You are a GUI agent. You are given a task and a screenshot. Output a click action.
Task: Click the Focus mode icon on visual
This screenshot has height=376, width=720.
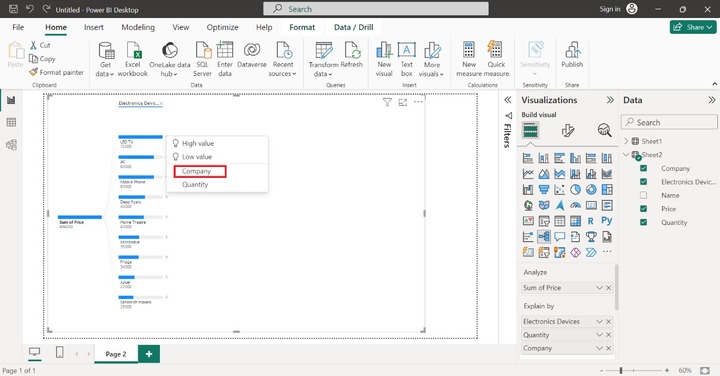[403, 102]
